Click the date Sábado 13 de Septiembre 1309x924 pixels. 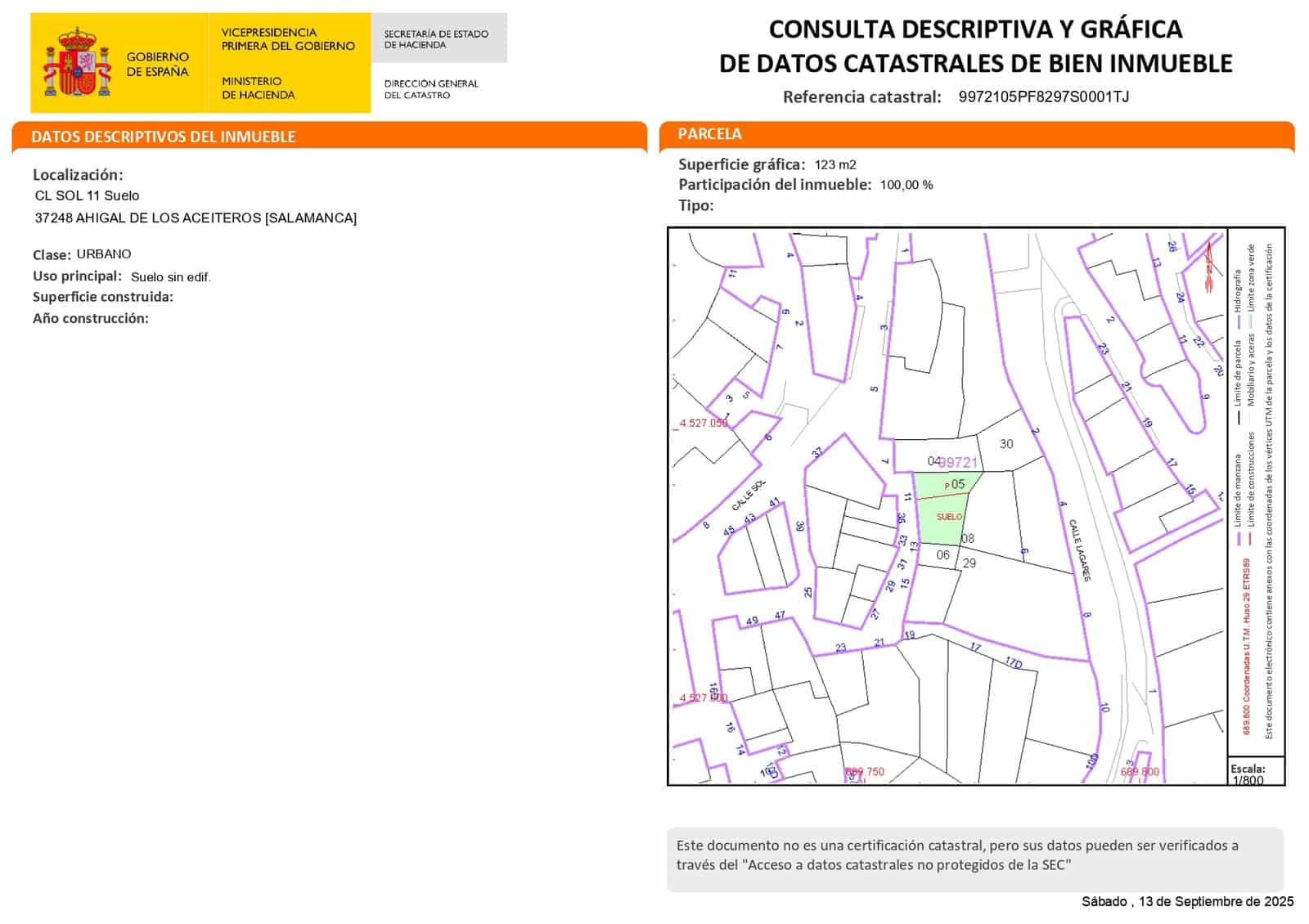click(x=1187, y=901)
